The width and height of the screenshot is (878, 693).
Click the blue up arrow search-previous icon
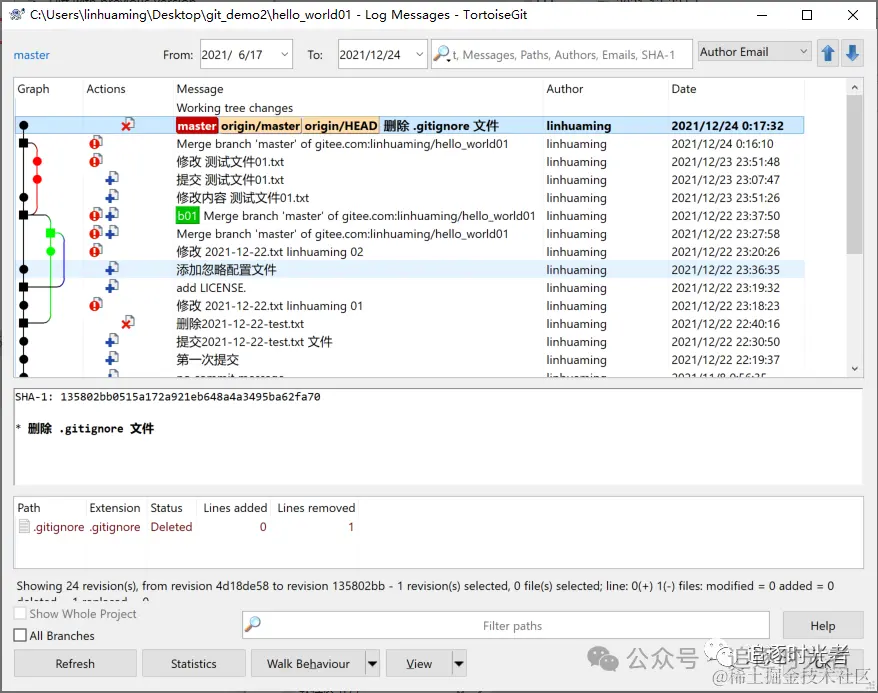coord(828,53)
